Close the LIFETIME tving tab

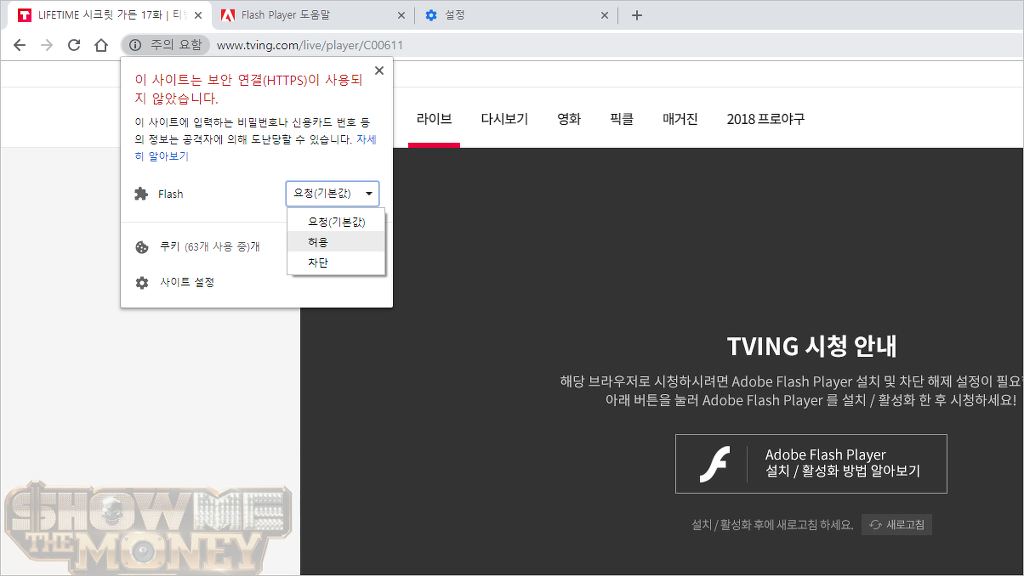tap(199, 15)
